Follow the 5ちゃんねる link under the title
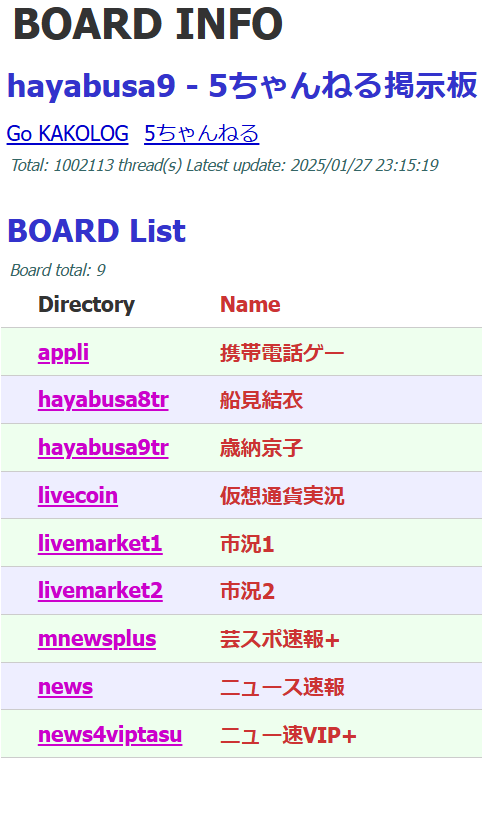 [201, 133]
